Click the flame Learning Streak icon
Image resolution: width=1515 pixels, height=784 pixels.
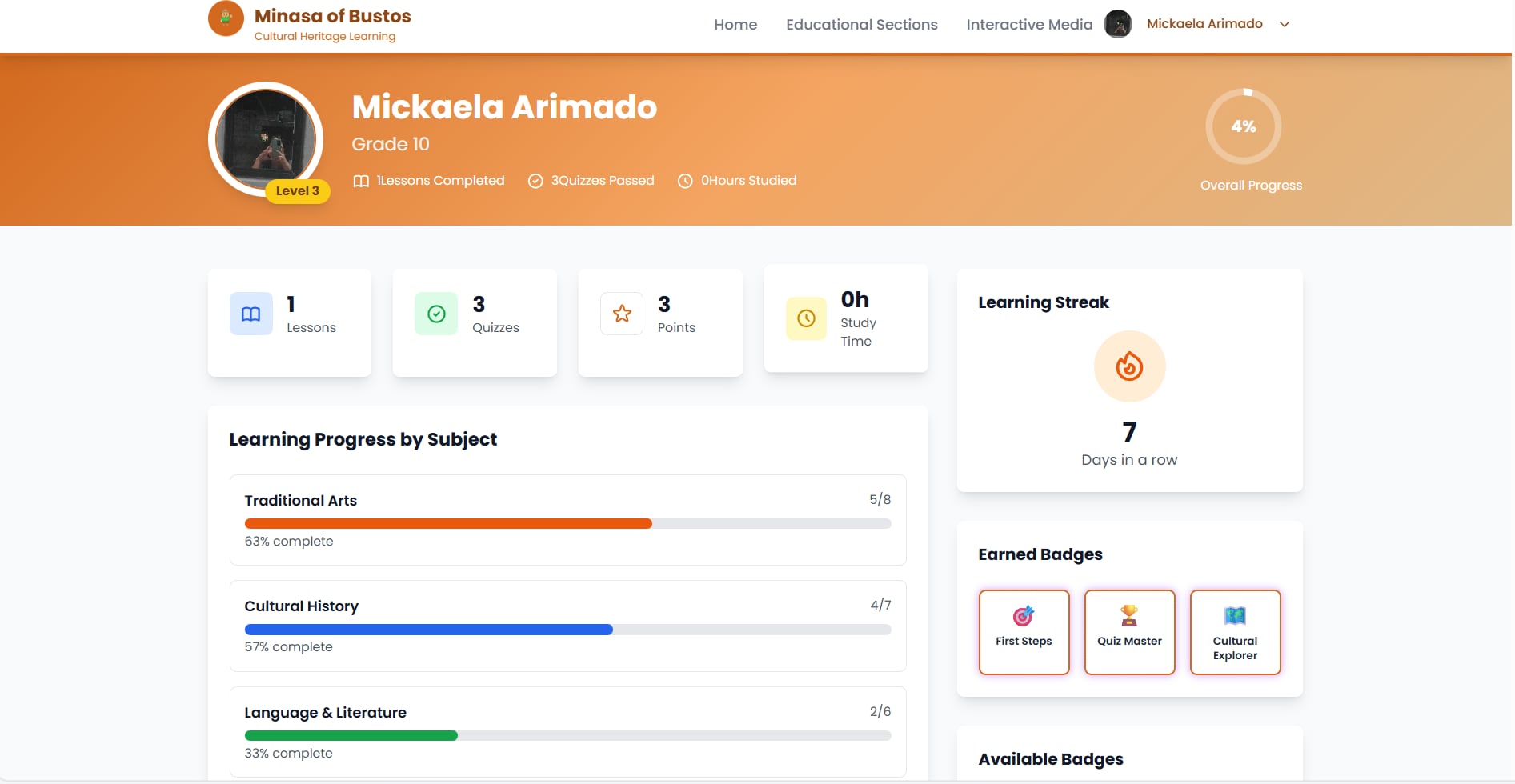(1129, 366)
